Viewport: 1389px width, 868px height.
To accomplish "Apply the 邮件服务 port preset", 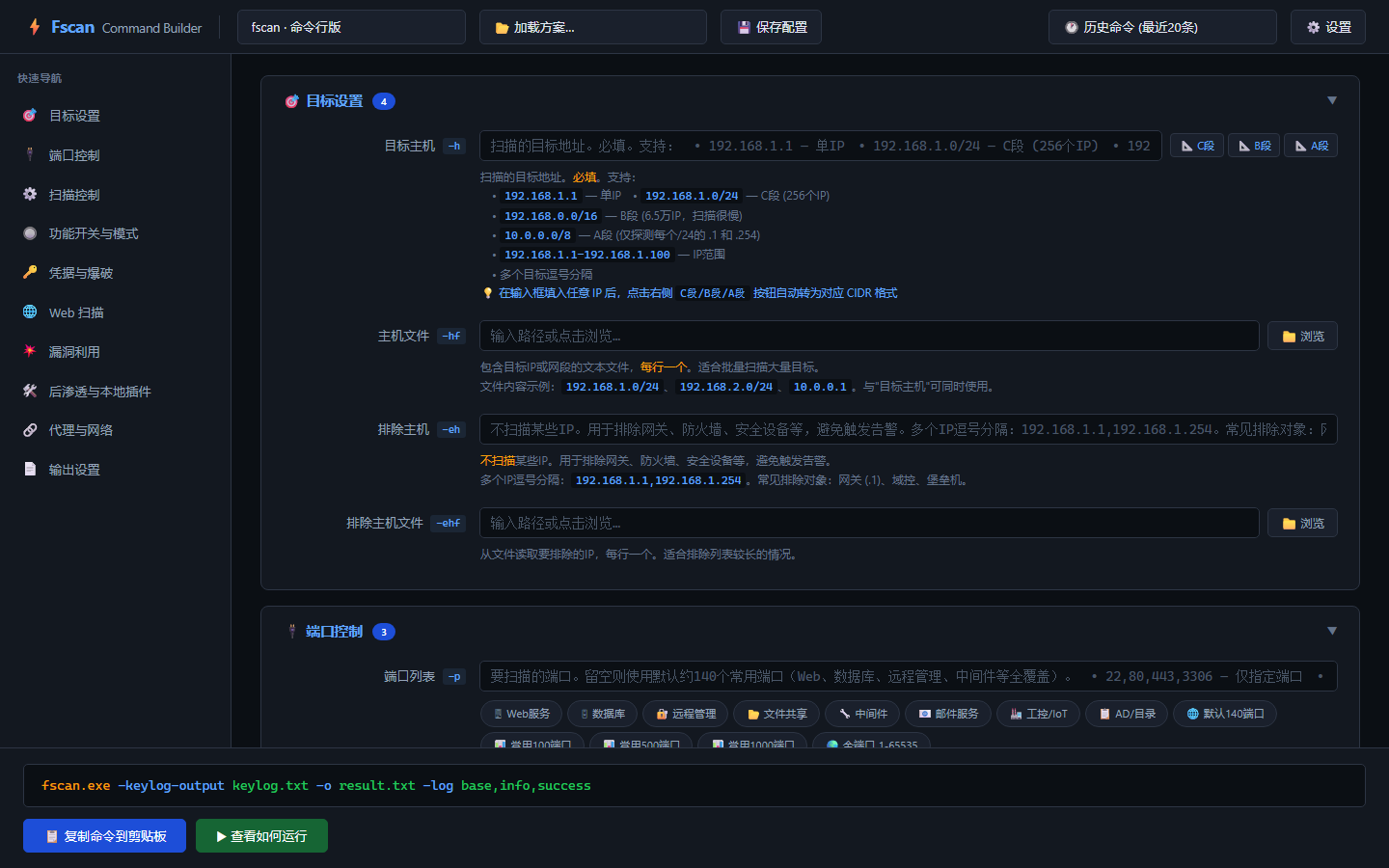I will click(x=948, y=714).
